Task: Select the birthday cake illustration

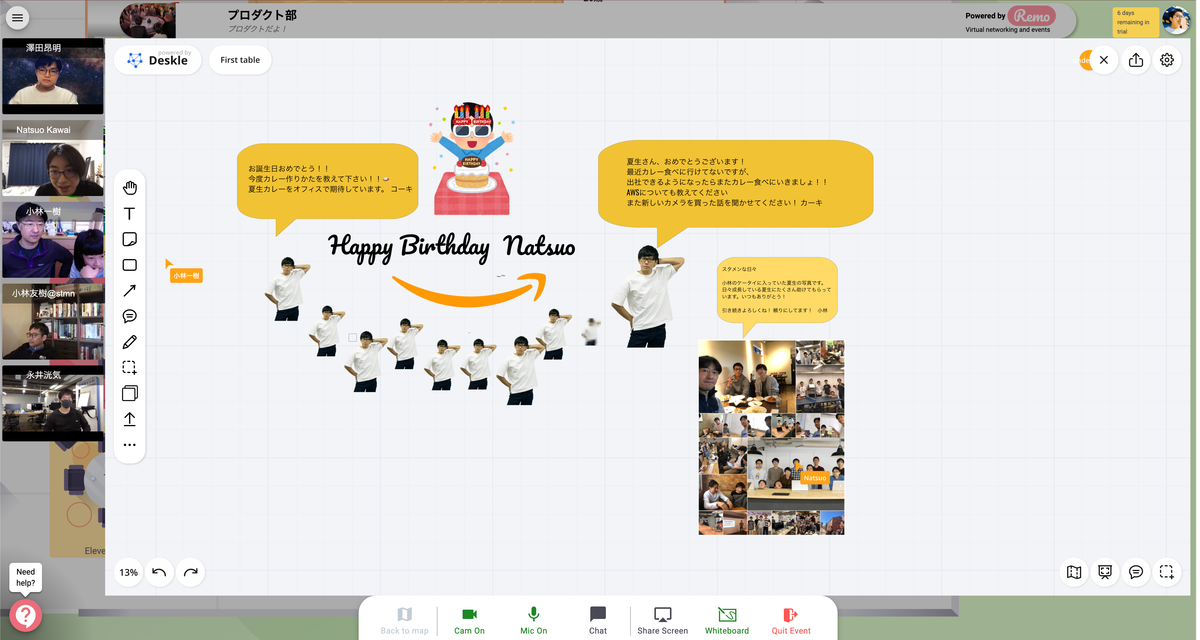Action: (471, 157)
